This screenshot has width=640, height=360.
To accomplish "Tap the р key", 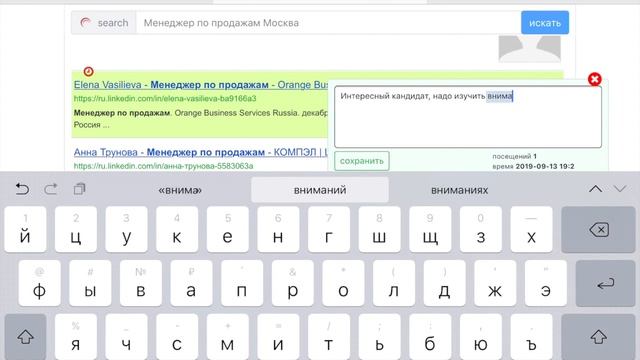I will [293, 284].
